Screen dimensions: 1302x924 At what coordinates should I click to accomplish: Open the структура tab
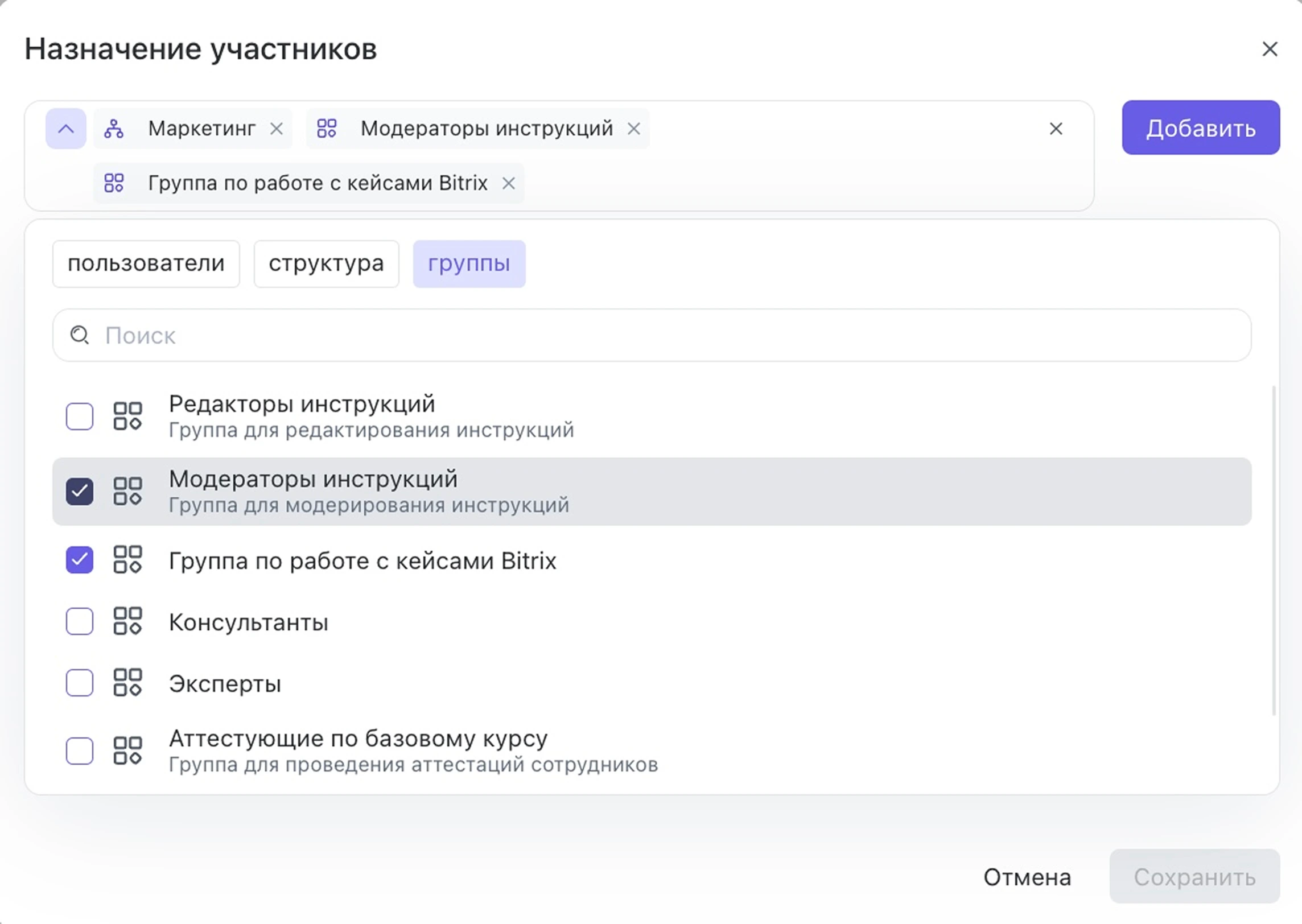[x=326, y=264]
